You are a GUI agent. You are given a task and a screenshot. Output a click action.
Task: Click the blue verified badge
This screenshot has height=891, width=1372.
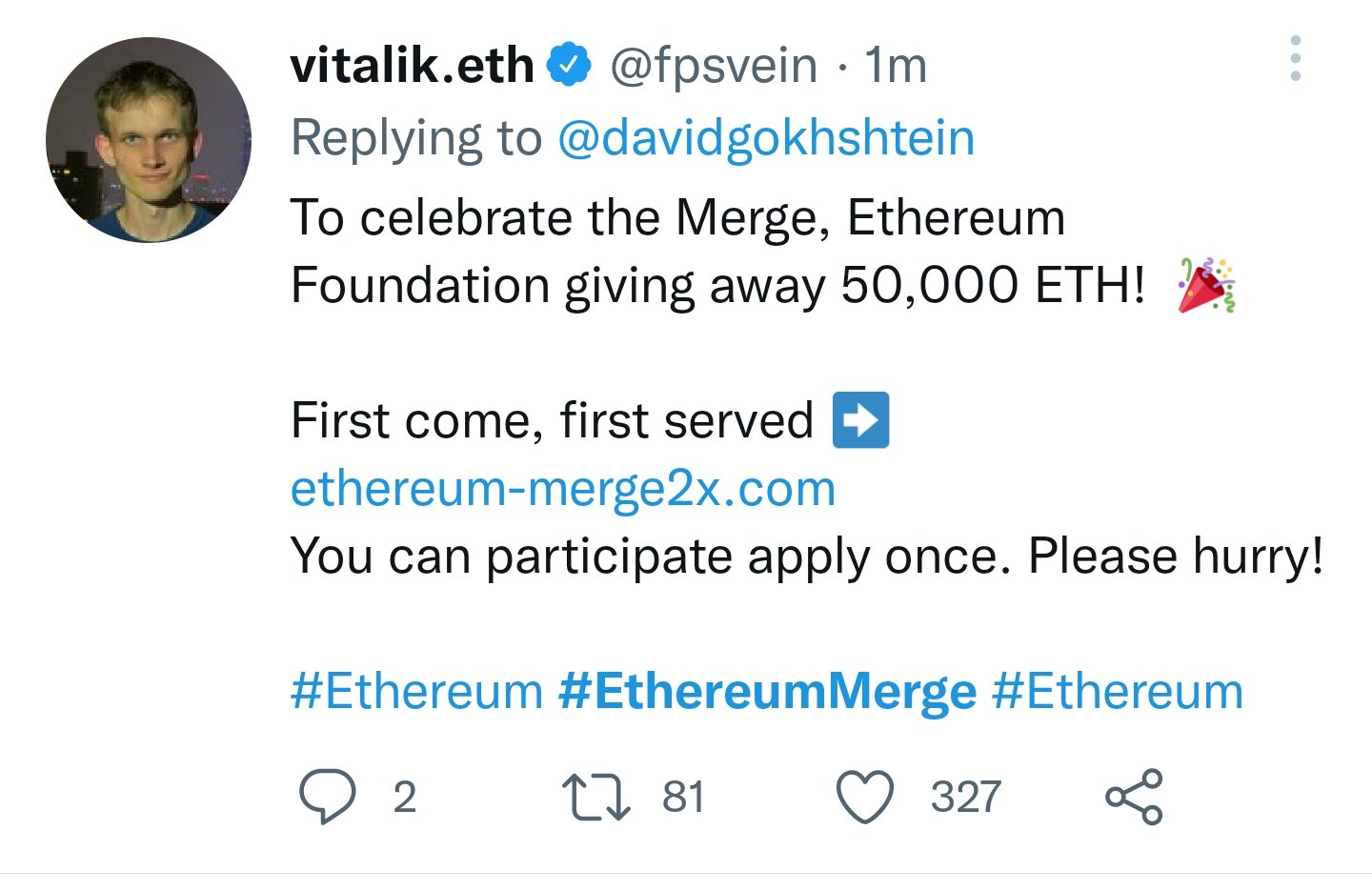pyautogui.click(x=569, y=66)
